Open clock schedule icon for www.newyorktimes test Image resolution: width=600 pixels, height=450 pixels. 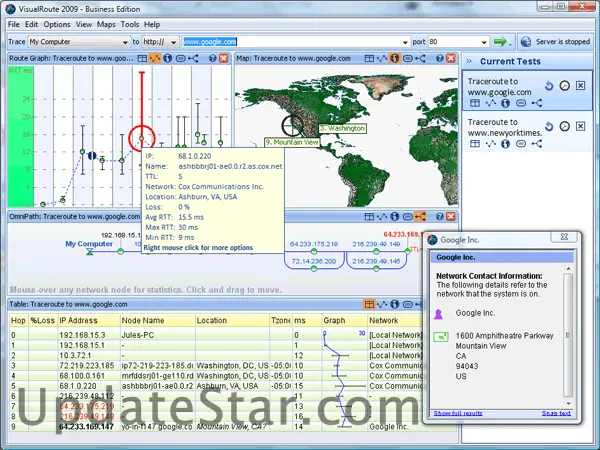coord(565,126)
